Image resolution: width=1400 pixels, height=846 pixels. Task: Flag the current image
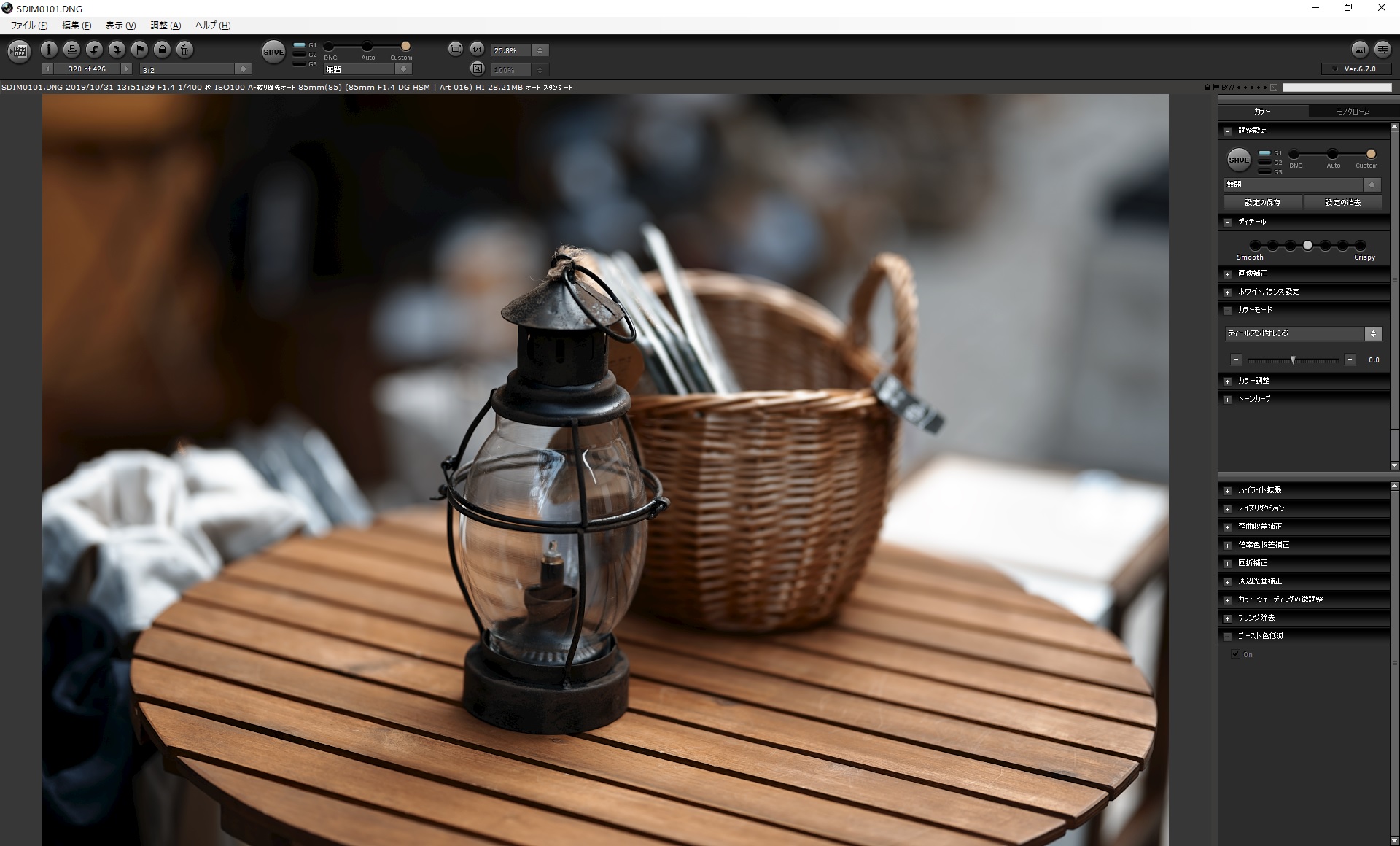click(139, 49)
